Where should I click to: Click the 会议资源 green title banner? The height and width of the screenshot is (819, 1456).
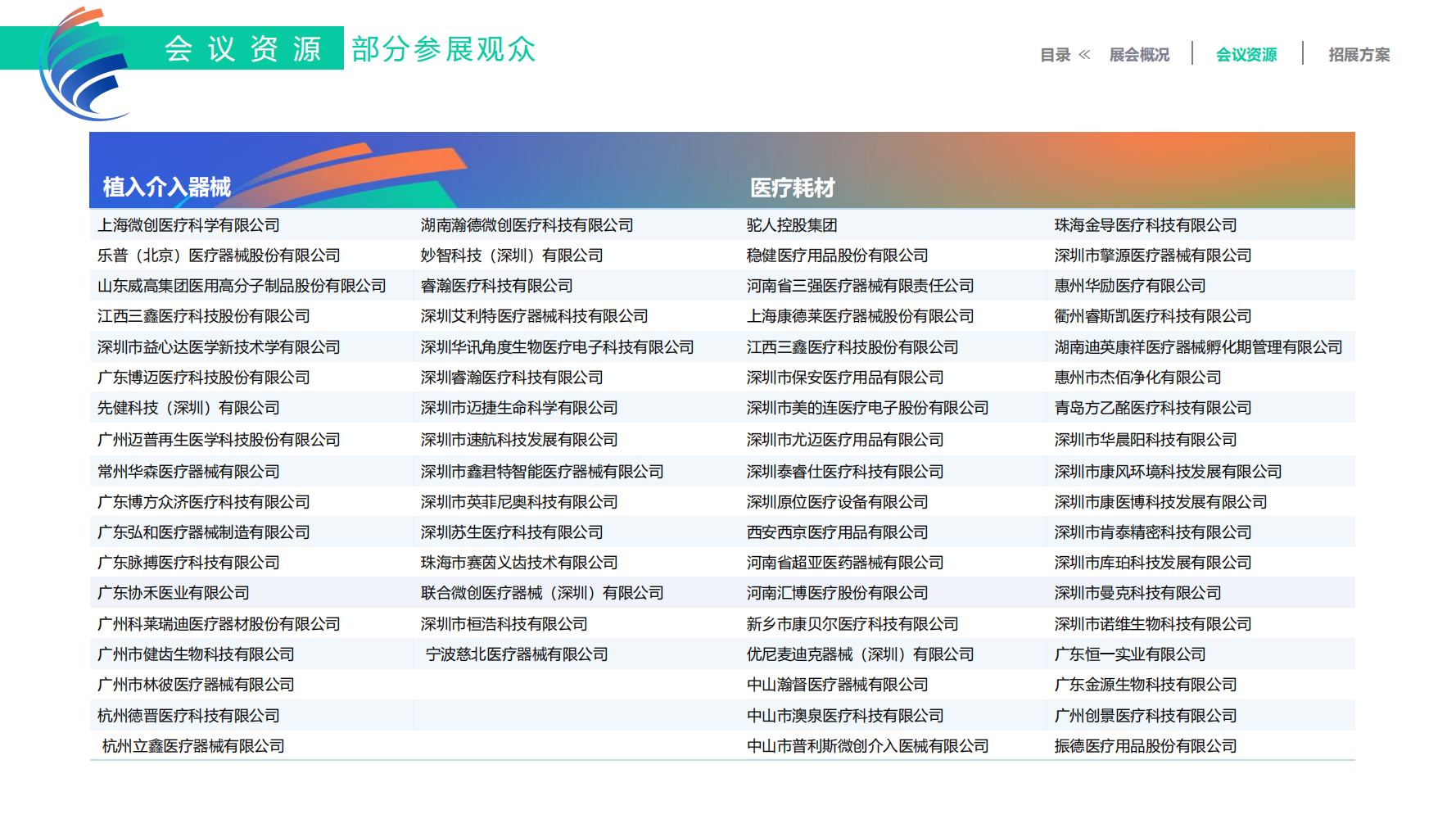pyautogui.click(x=242, y=49)
